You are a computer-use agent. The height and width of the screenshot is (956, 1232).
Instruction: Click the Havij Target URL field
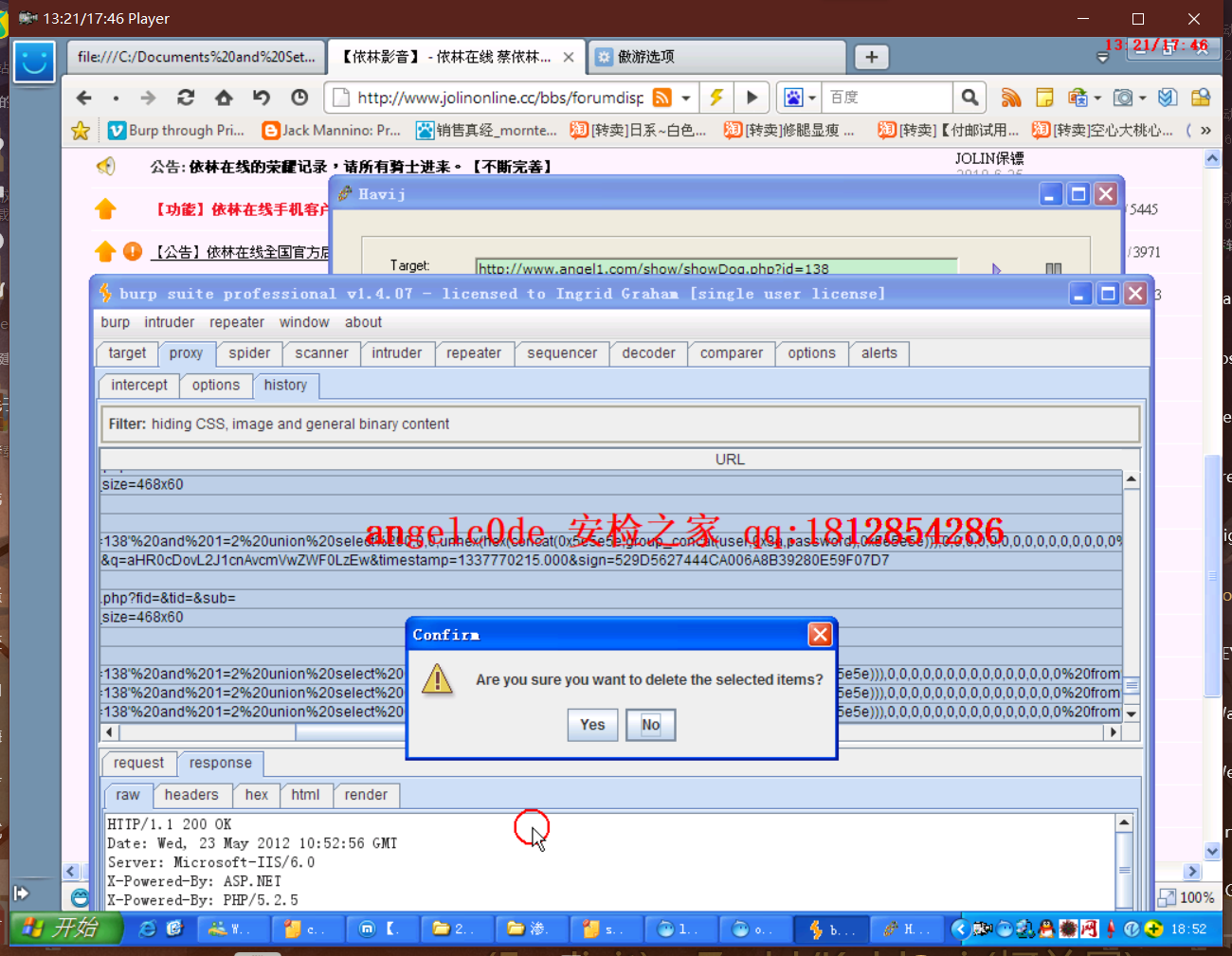[x=716, y=269]
